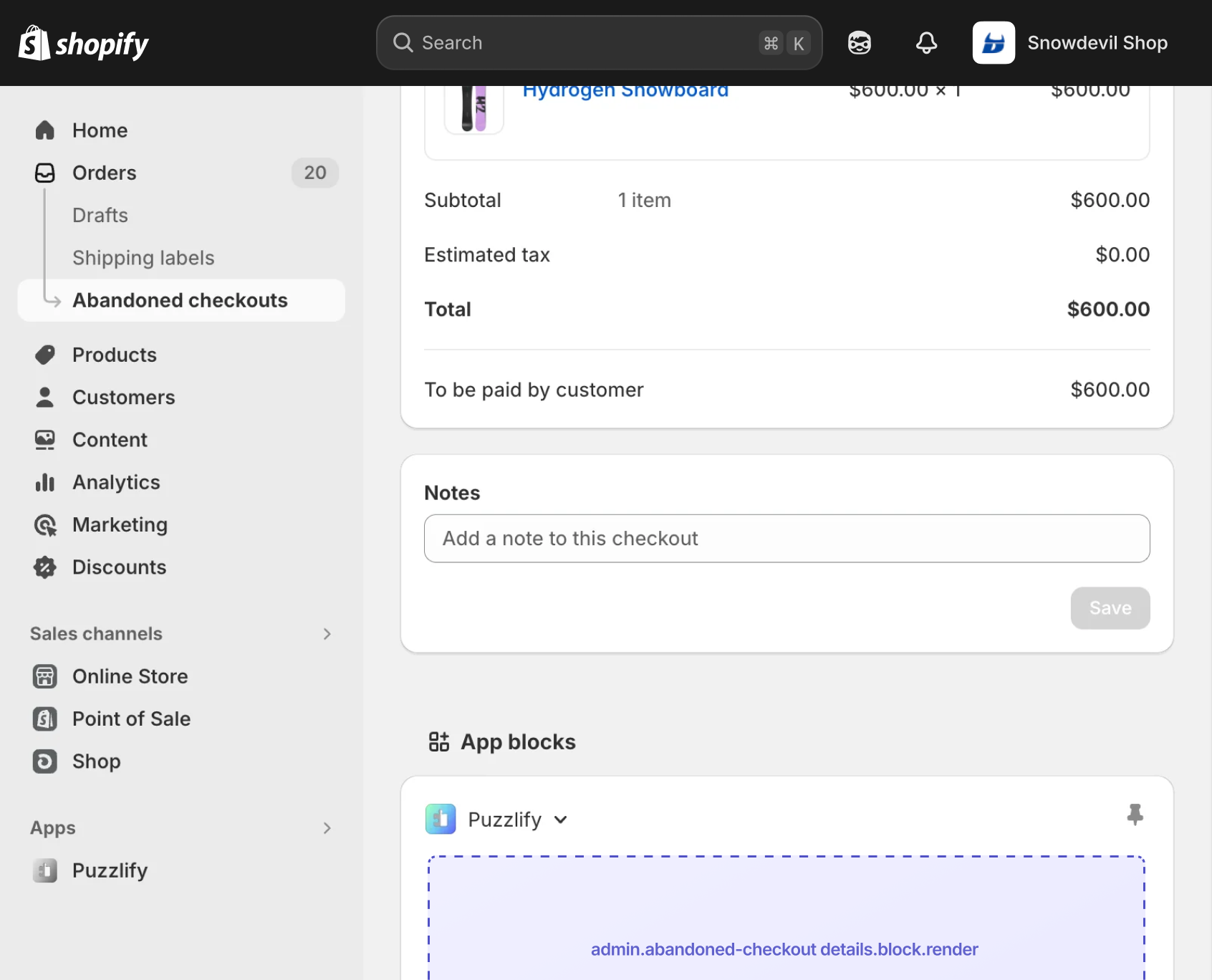
Task: Click the Home house icon
Action: [45, 130]
